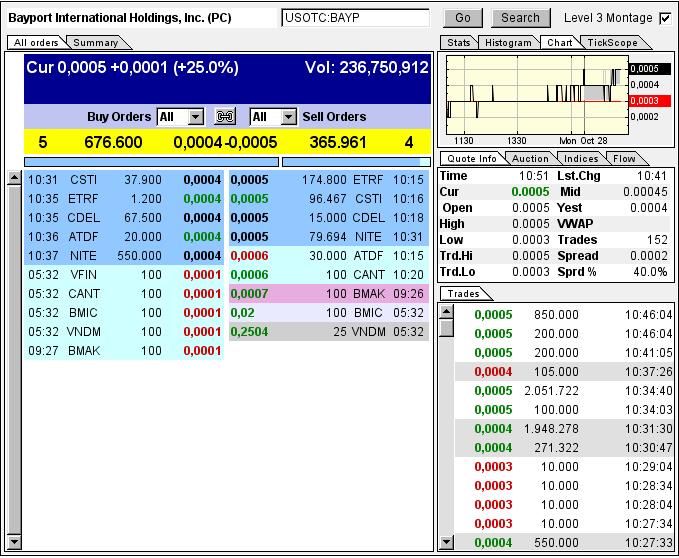Viewport: 679px width, 558px height.
Task: Open the Stats tab
Action: [459, 42]
